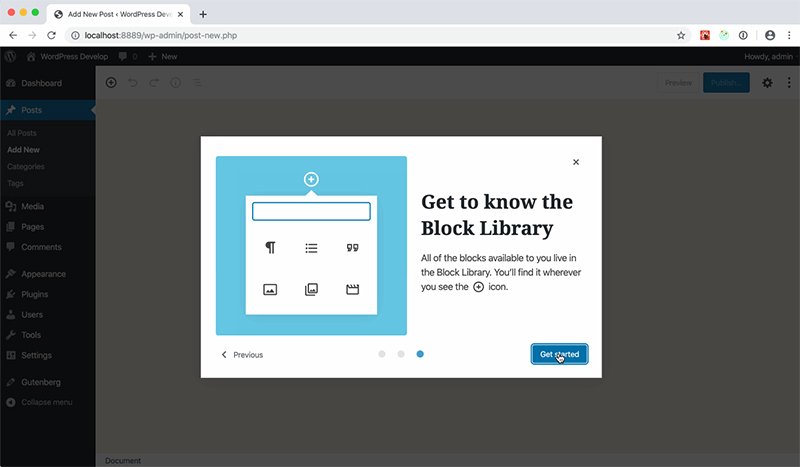Image resolution: width=800 pixels, height=467 pixels.
Task: Open the content structure info icon
Action: point(176,83)
